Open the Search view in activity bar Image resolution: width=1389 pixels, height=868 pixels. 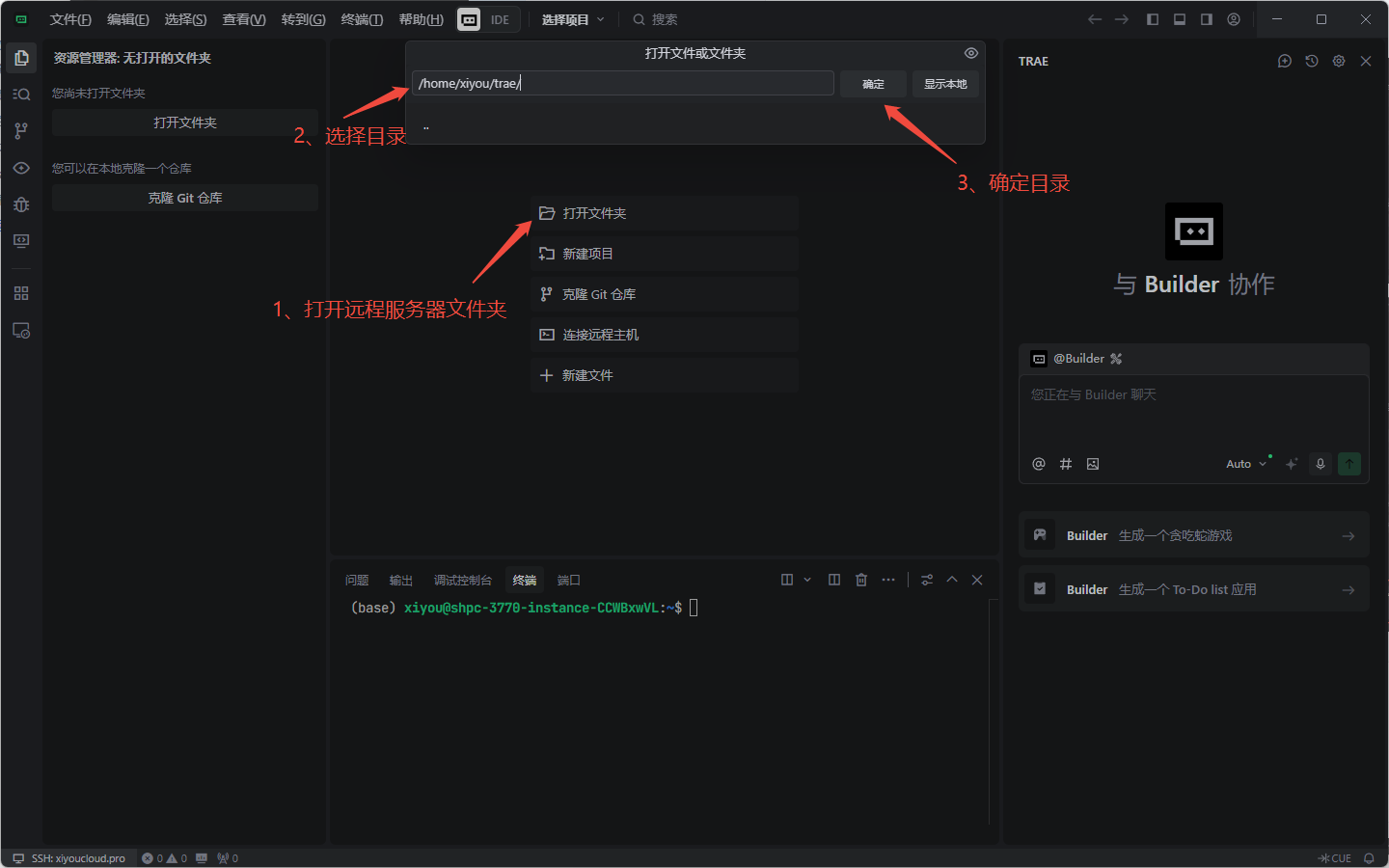pos(21,95)
